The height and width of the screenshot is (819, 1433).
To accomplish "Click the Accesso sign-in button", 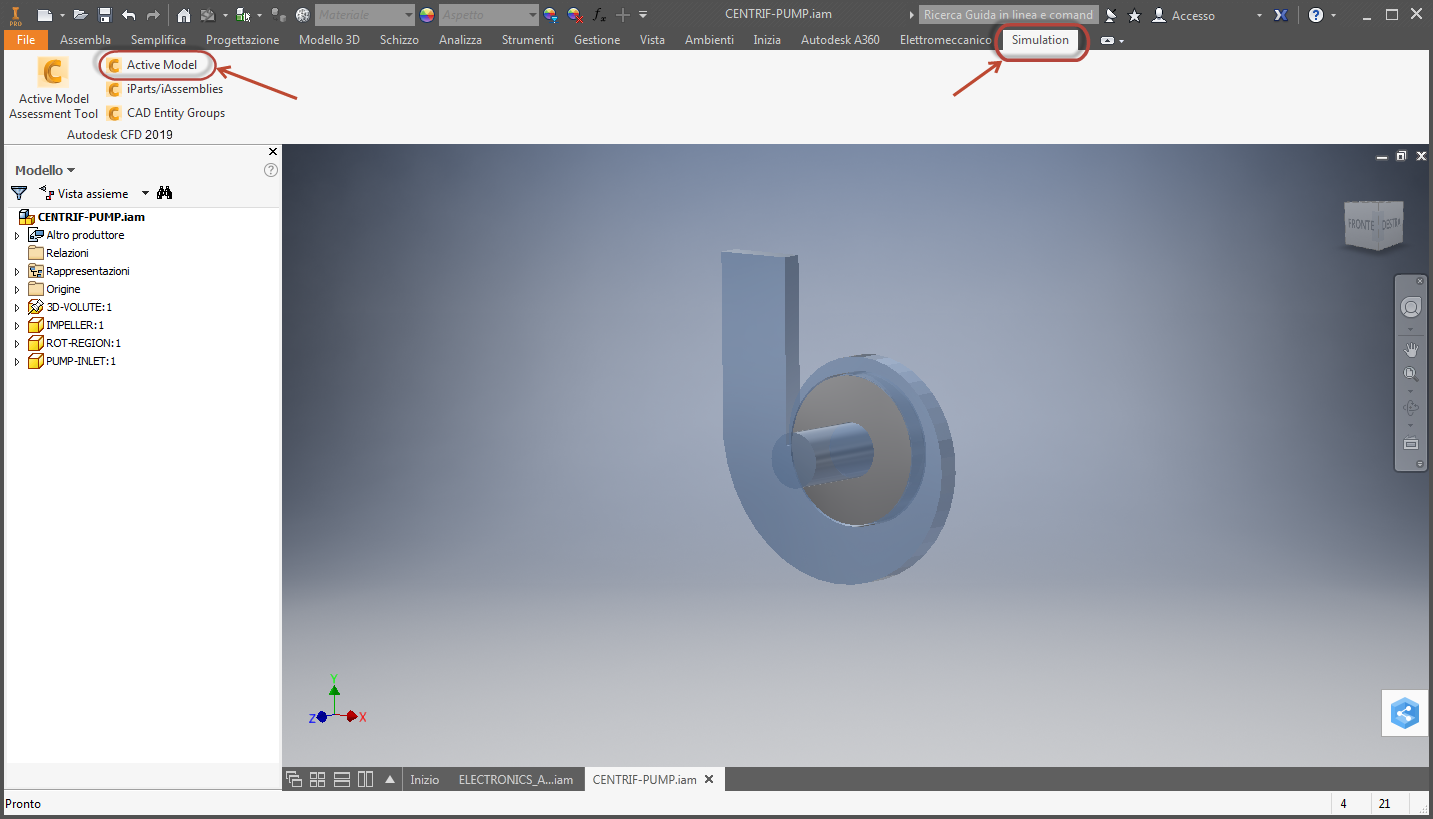I will coord(1184,15).
